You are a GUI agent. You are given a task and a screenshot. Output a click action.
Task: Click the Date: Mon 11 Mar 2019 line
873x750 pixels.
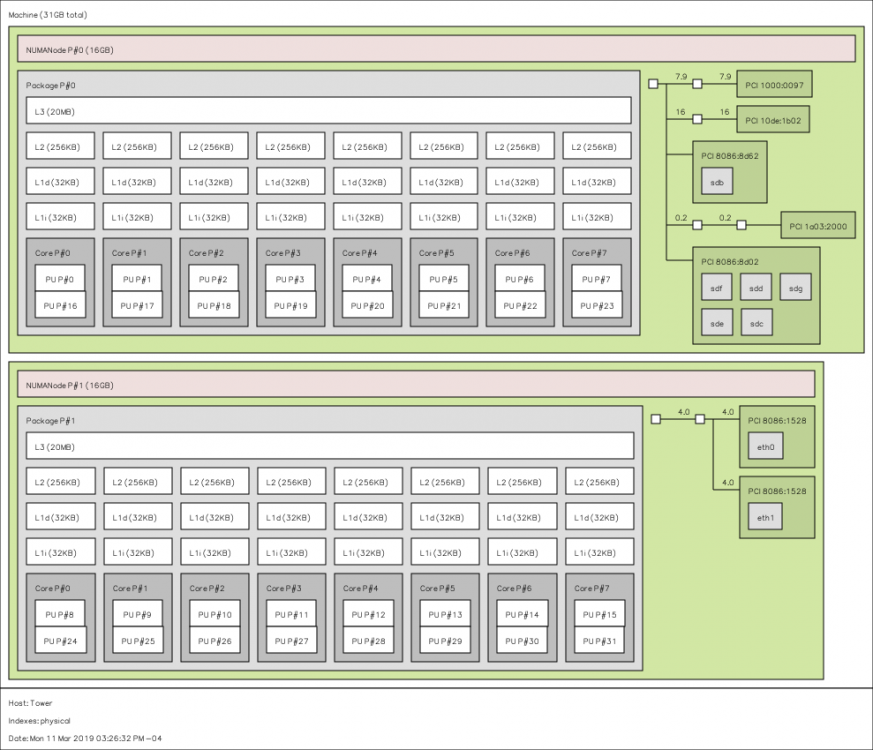[x=85, y=738]
